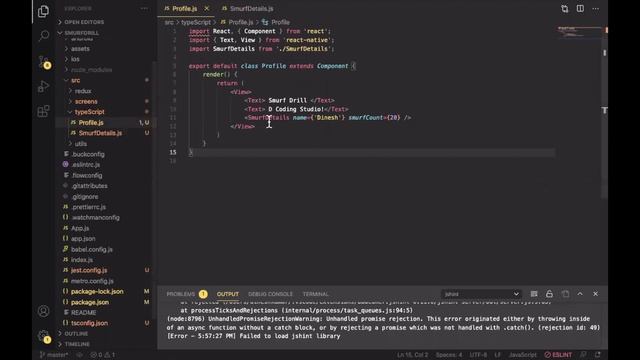Open editor more actions menu
Viewport: 640px width, 360px height.
coord(596,9)
